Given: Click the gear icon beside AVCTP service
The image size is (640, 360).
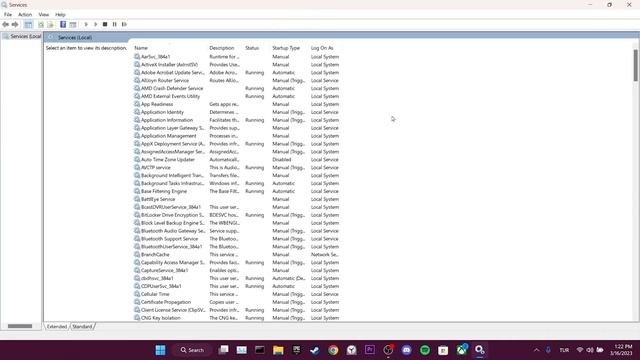Looking at the screenshot, I should pyautogui.click(x=137, y=167).
